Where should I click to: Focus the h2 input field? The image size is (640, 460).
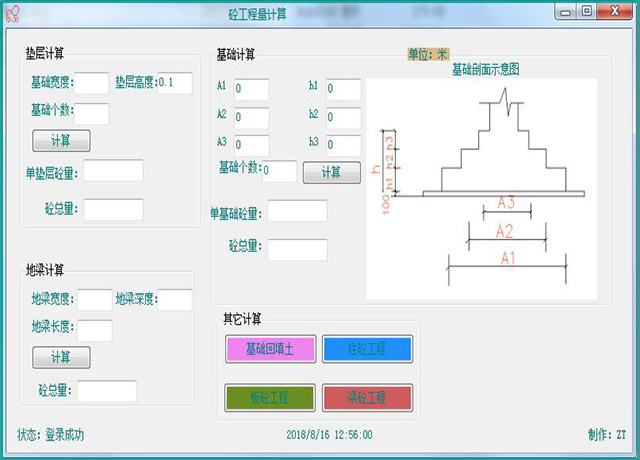click(344, 118)
